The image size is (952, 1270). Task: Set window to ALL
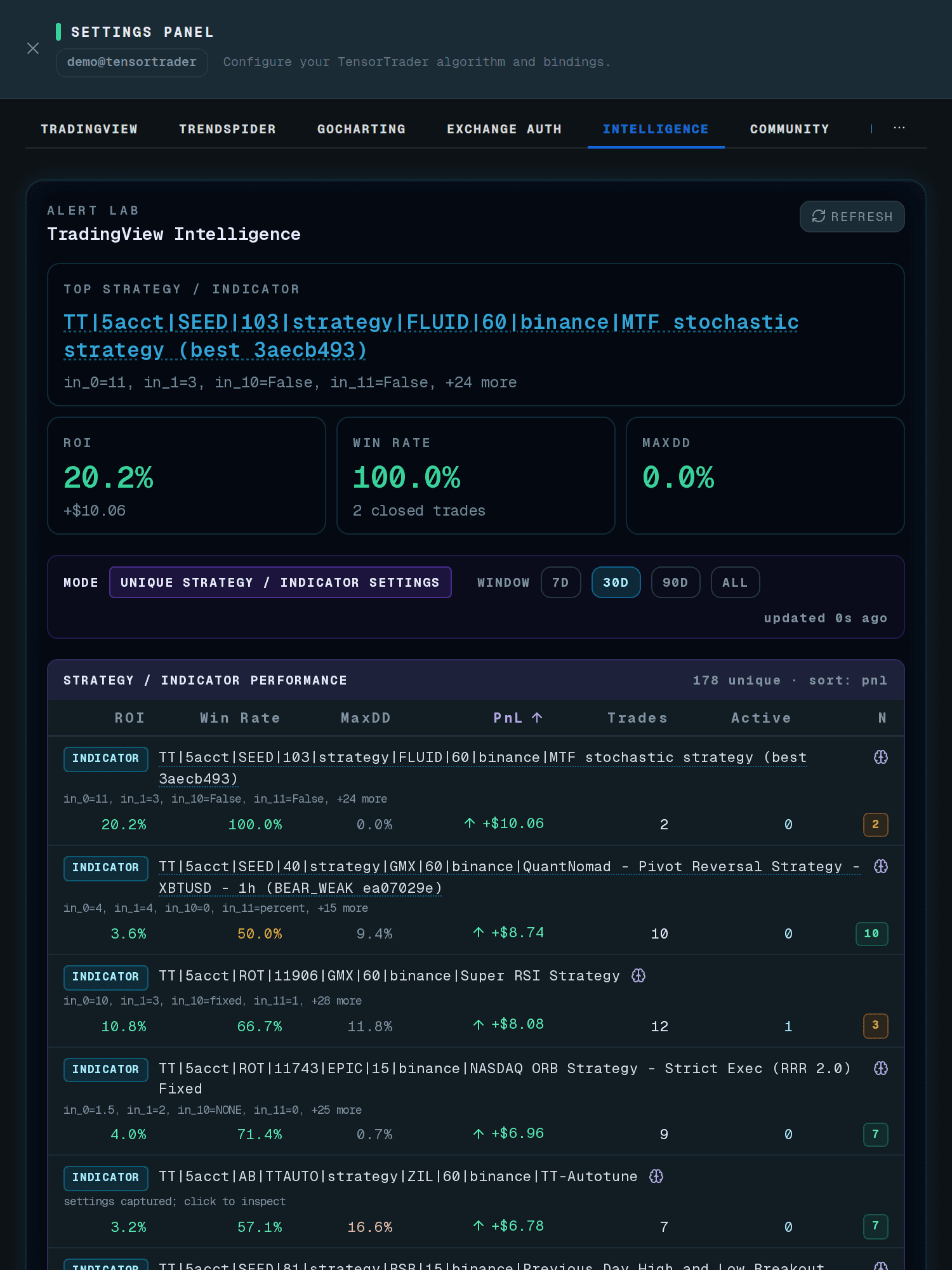point(735,582)
